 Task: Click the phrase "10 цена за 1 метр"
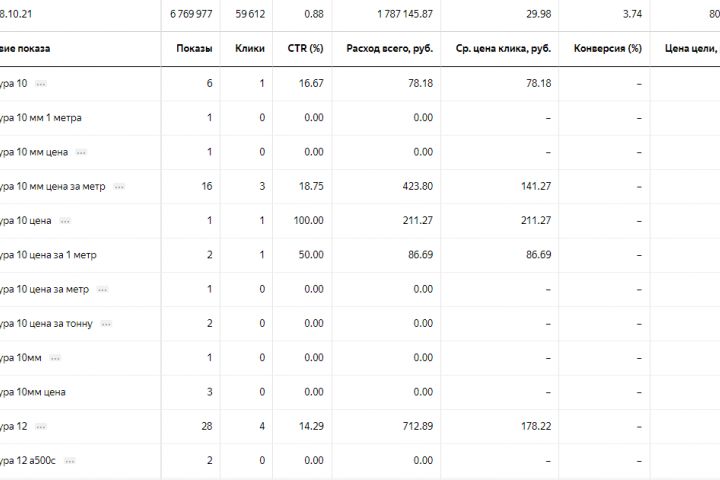click(49, 255)
